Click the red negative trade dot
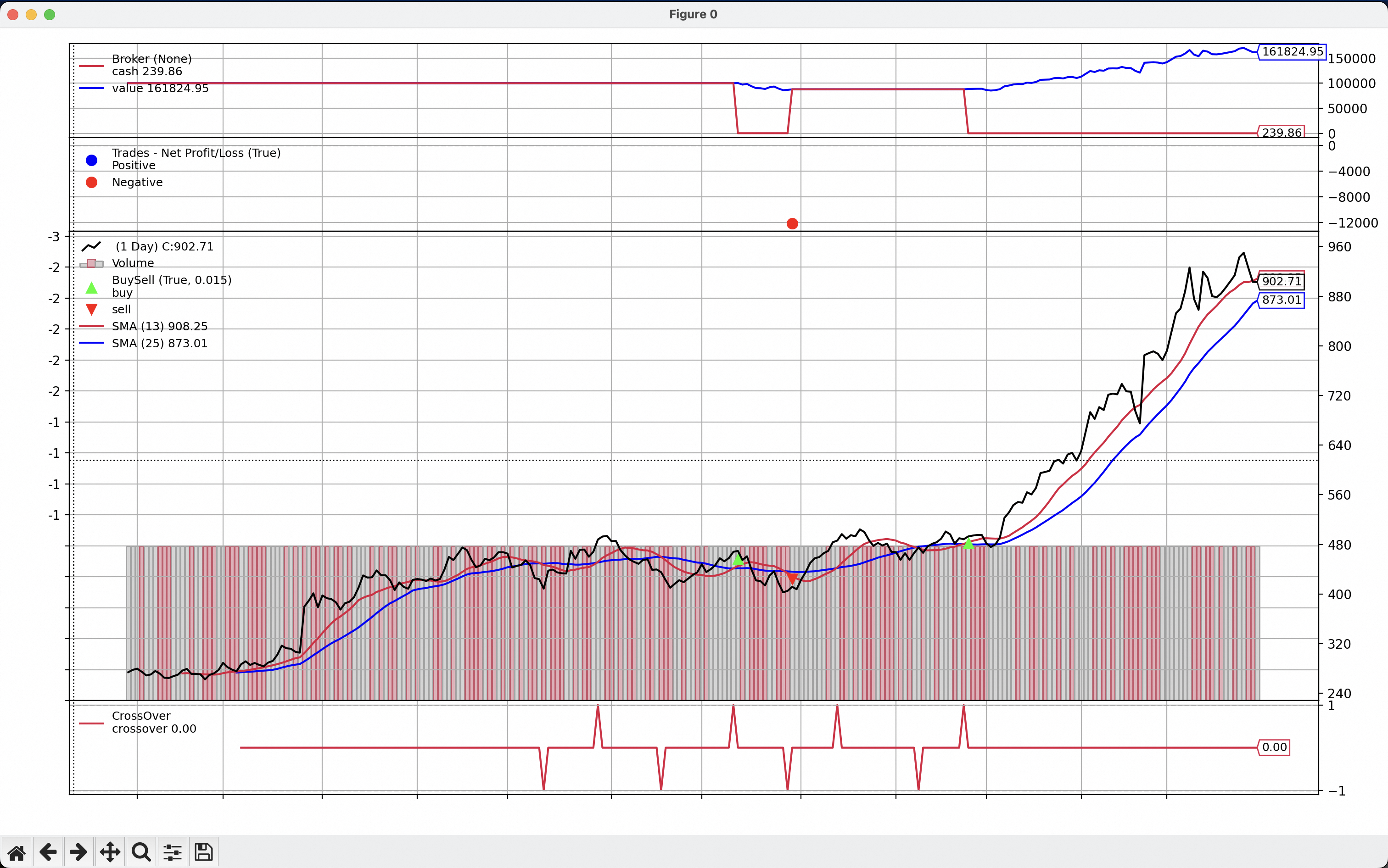The image size is (1388, 868). point(792,223)
